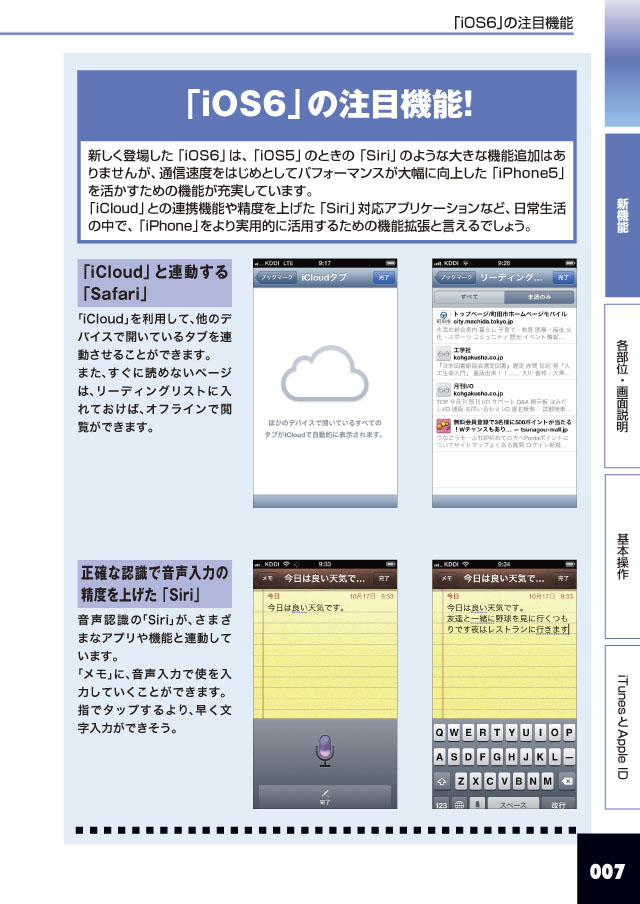Tap the Z key
The height and width of the screenshot is (904, 640).
(461, 781)
